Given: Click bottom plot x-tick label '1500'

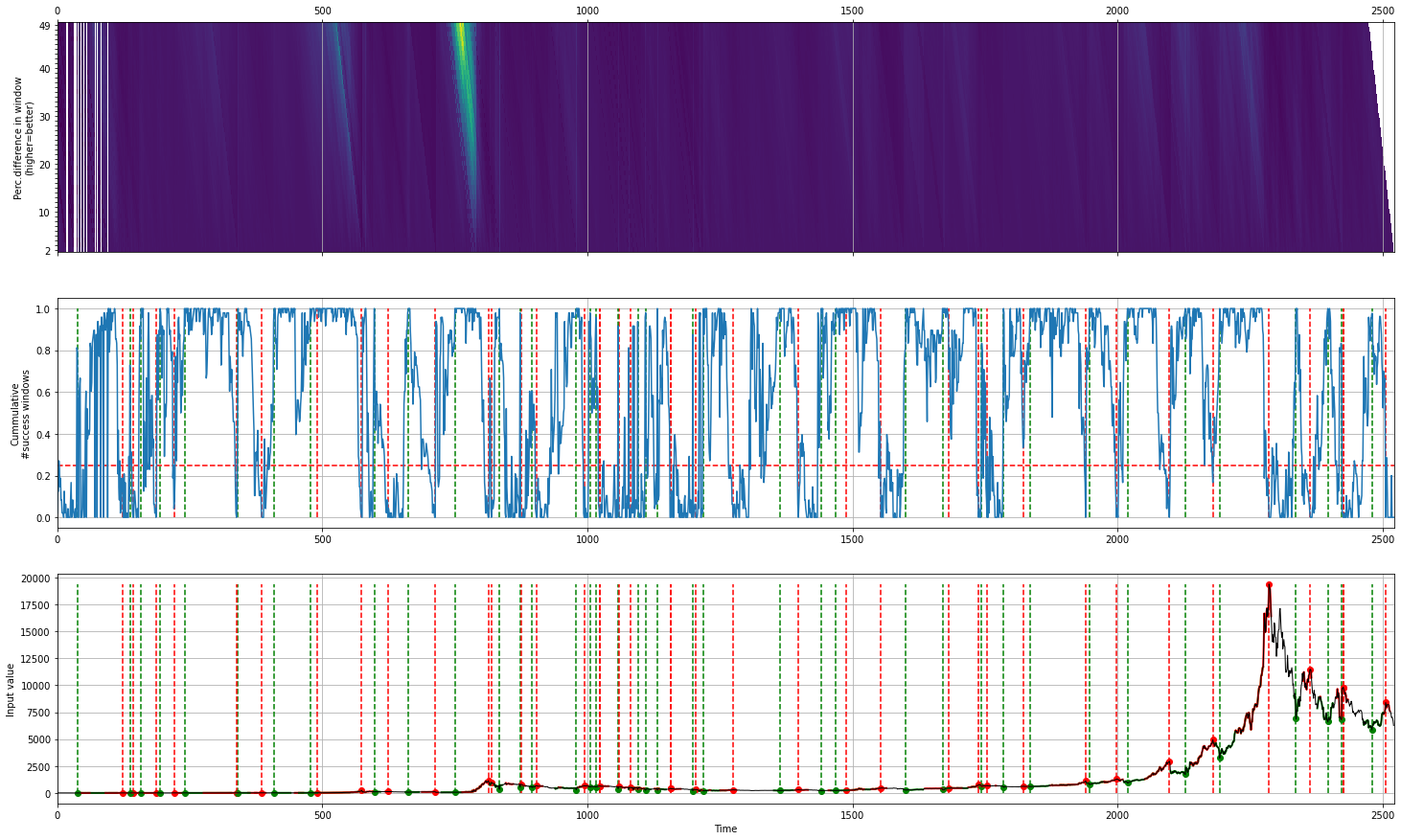Looking at the screenshot, I should tap(852, 816).
